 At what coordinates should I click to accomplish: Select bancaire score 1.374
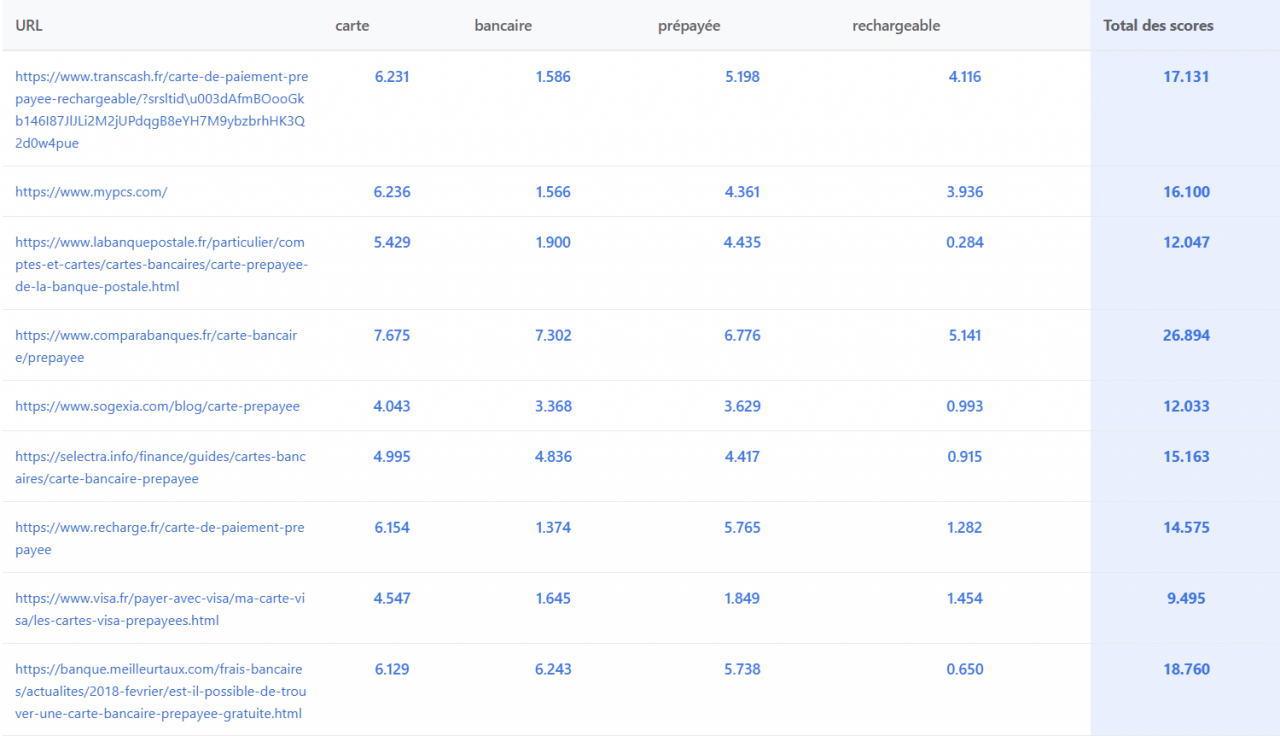coord(553,527)
